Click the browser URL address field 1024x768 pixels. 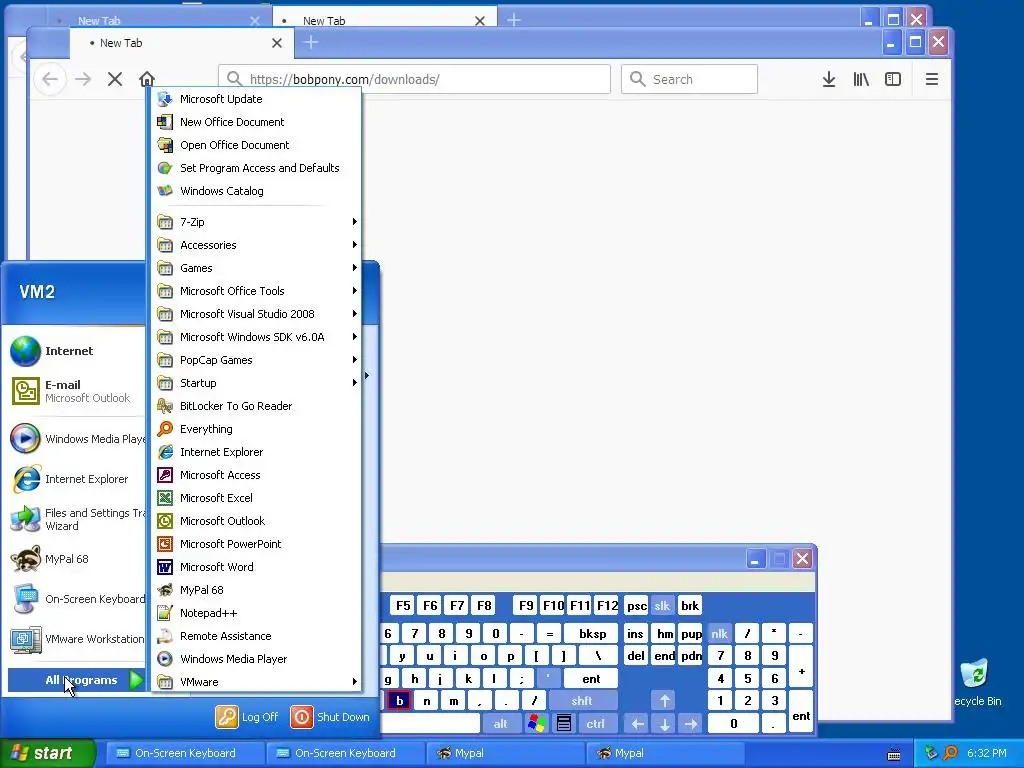(415, 79)
